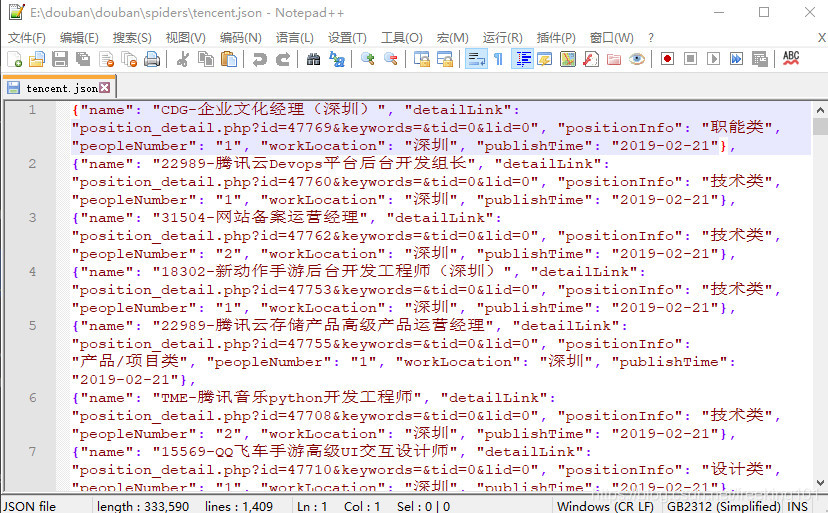828x513 pixels.
Task: Select the tencent.json document tab
Action: (x=59, y=88)
